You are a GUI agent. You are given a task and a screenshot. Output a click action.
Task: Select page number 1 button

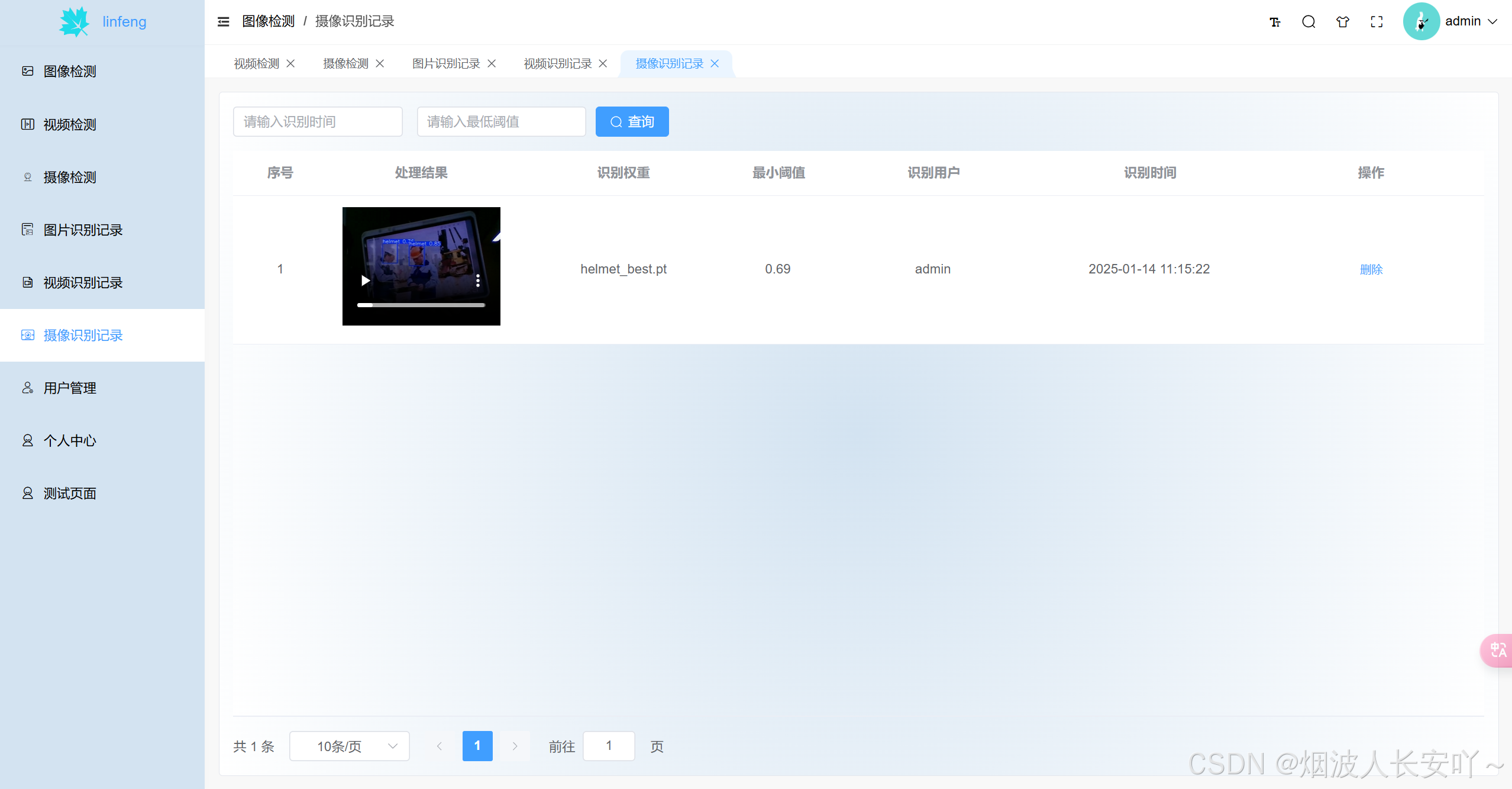point(477,746)
